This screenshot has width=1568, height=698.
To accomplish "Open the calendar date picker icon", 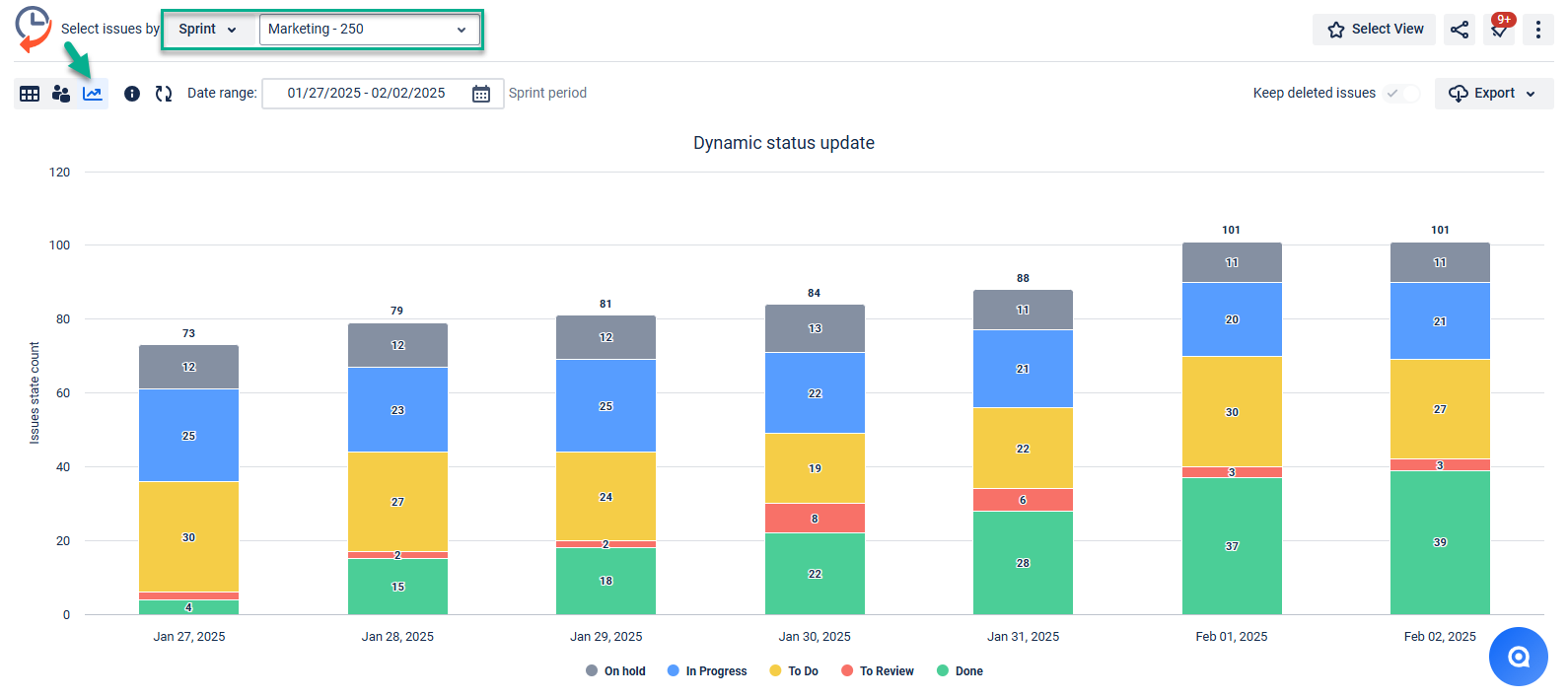I will click(x=481, y=94).
